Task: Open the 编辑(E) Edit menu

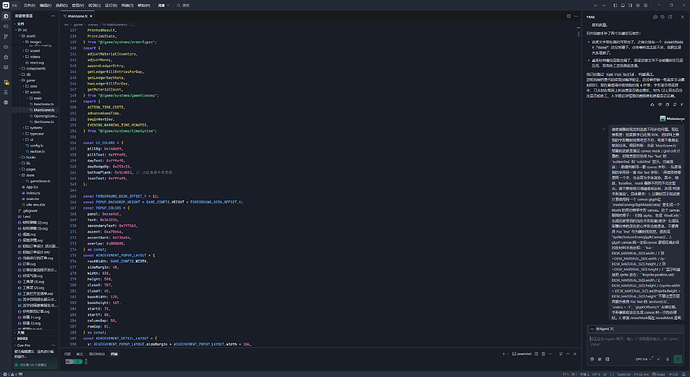Action: (45, 5)
